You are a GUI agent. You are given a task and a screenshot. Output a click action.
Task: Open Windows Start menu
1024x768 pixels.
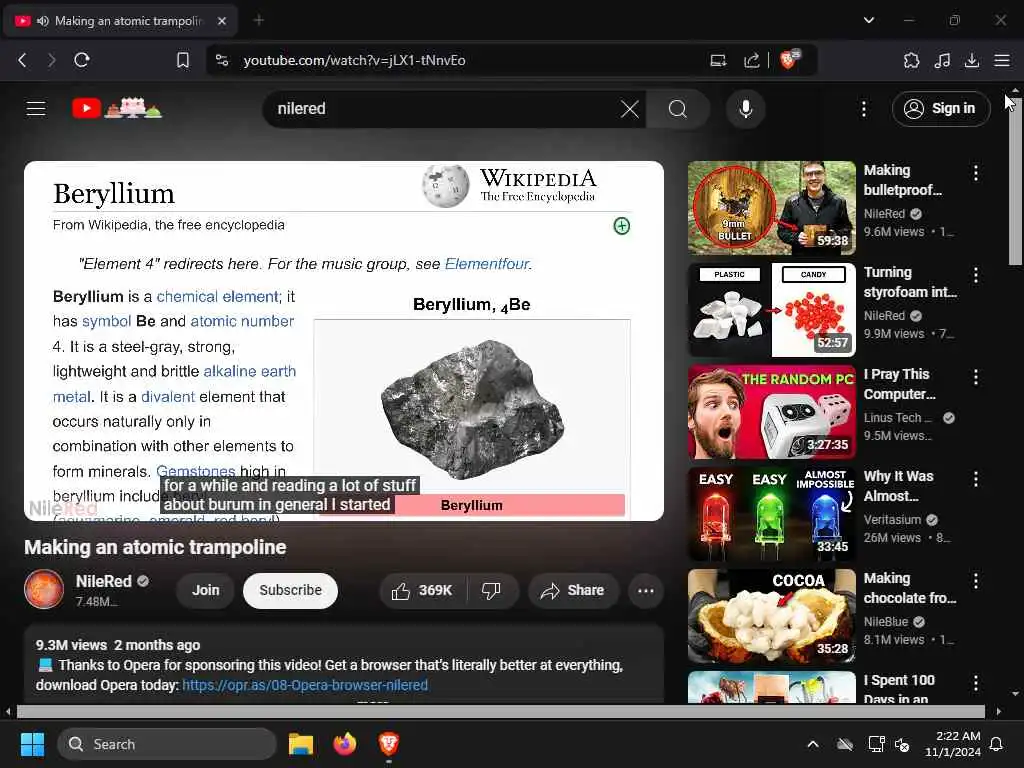pyautogui.click(x=32, y=744)
